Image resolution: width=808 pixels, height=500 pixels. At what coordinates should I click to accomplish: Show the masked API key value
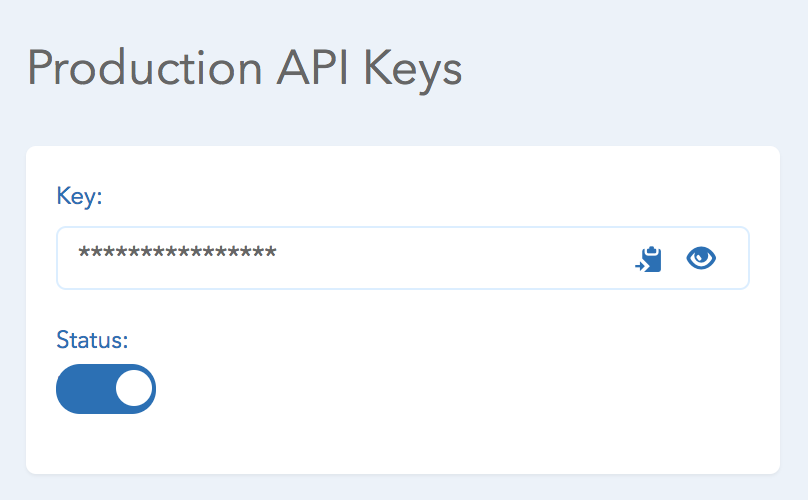click(701, 258)
